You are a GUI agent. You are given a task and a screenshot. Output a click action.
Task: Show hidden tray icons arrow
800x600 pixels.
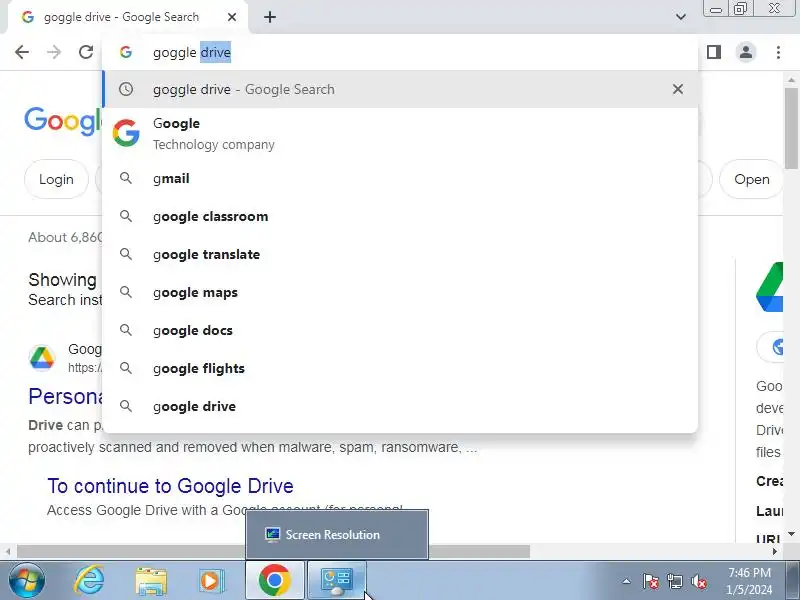point(627,581)
